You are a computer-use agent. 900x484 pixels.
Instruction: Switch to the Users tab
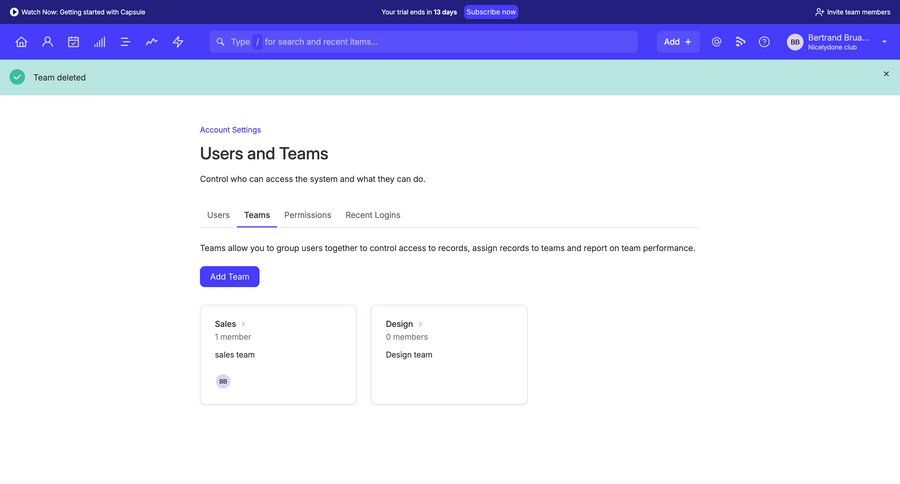pyautogui.click(x=218, y=215)
